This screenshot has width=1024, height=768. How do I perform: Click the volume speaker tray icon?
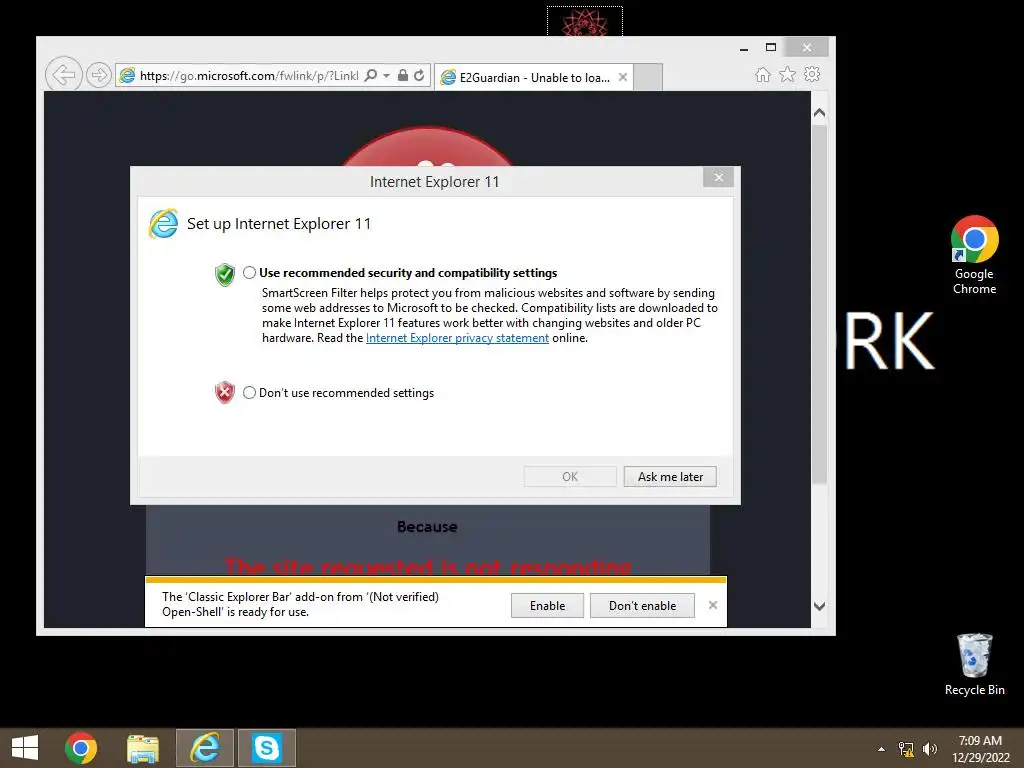point(930,749)
